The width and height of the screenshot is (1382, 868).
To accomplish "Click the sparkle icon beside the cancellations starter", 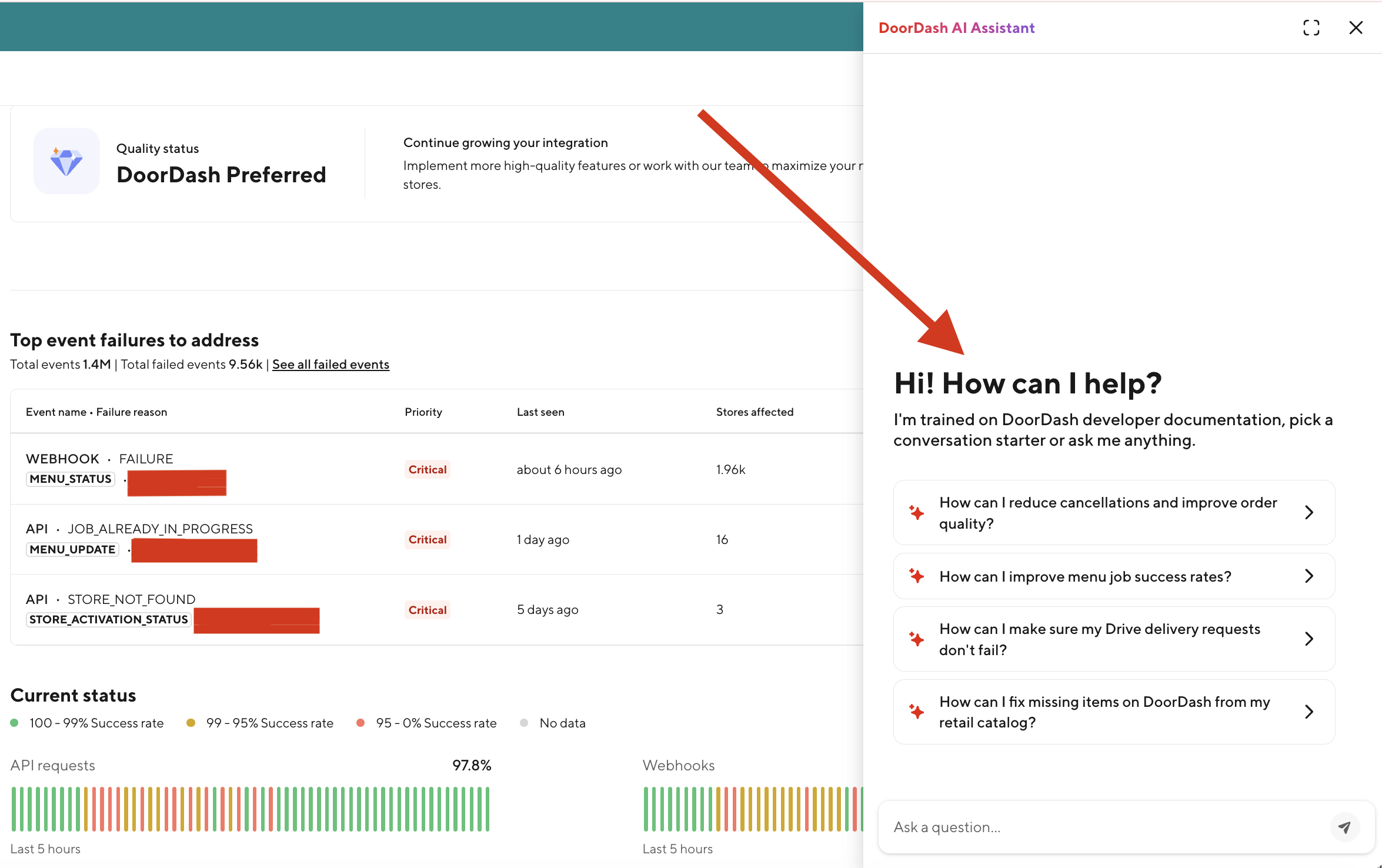I will pos(916,513).
